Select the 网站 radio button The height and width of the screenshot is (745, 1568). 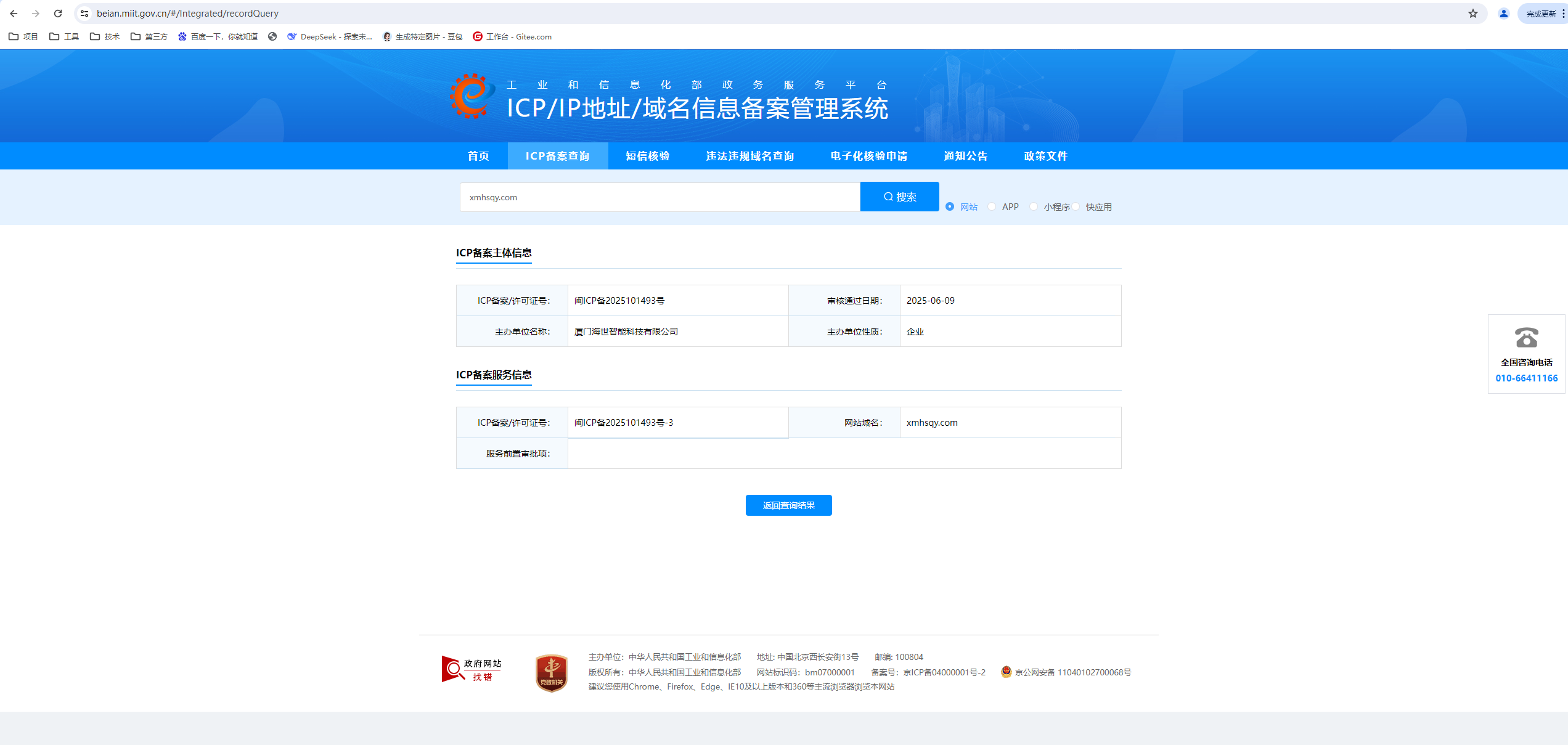pyautogui.click(x=950, y=206)
